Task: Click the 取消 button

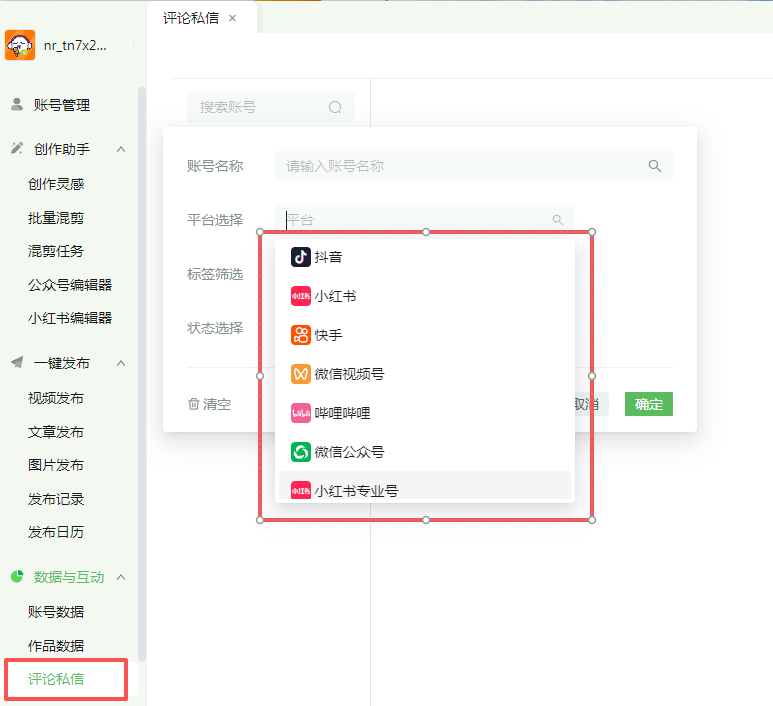Action: pos(592,404)
